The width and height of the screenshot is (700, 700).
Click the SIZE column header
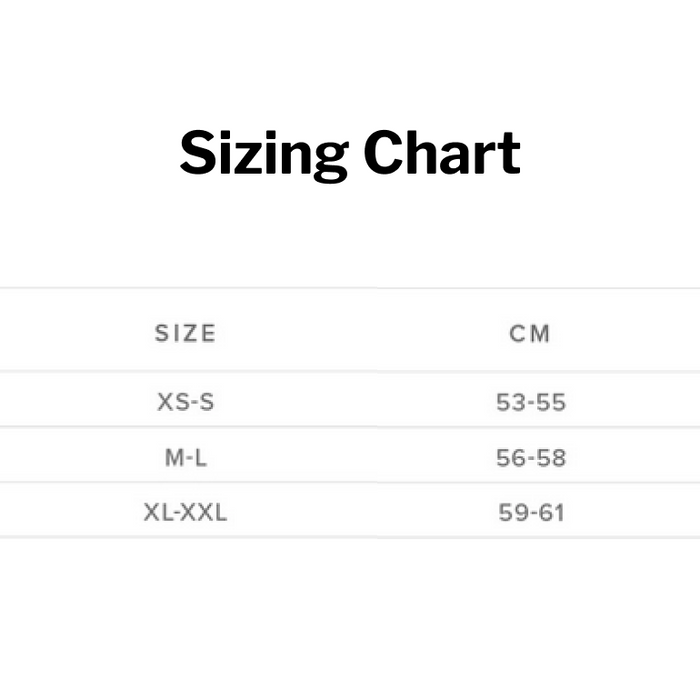185,333
